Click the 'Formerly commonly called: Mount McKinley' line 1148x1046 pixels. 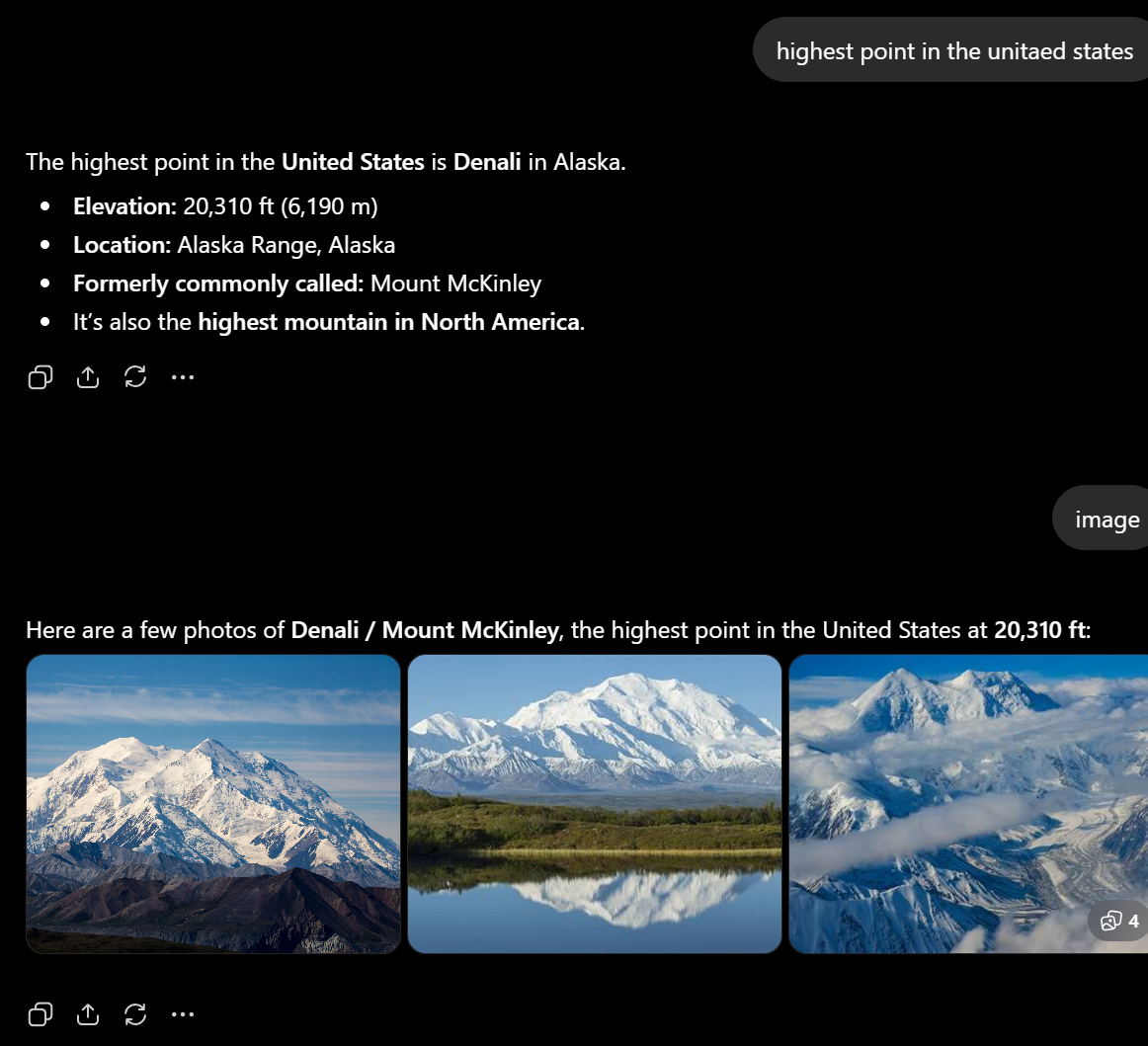coord(307,283)
